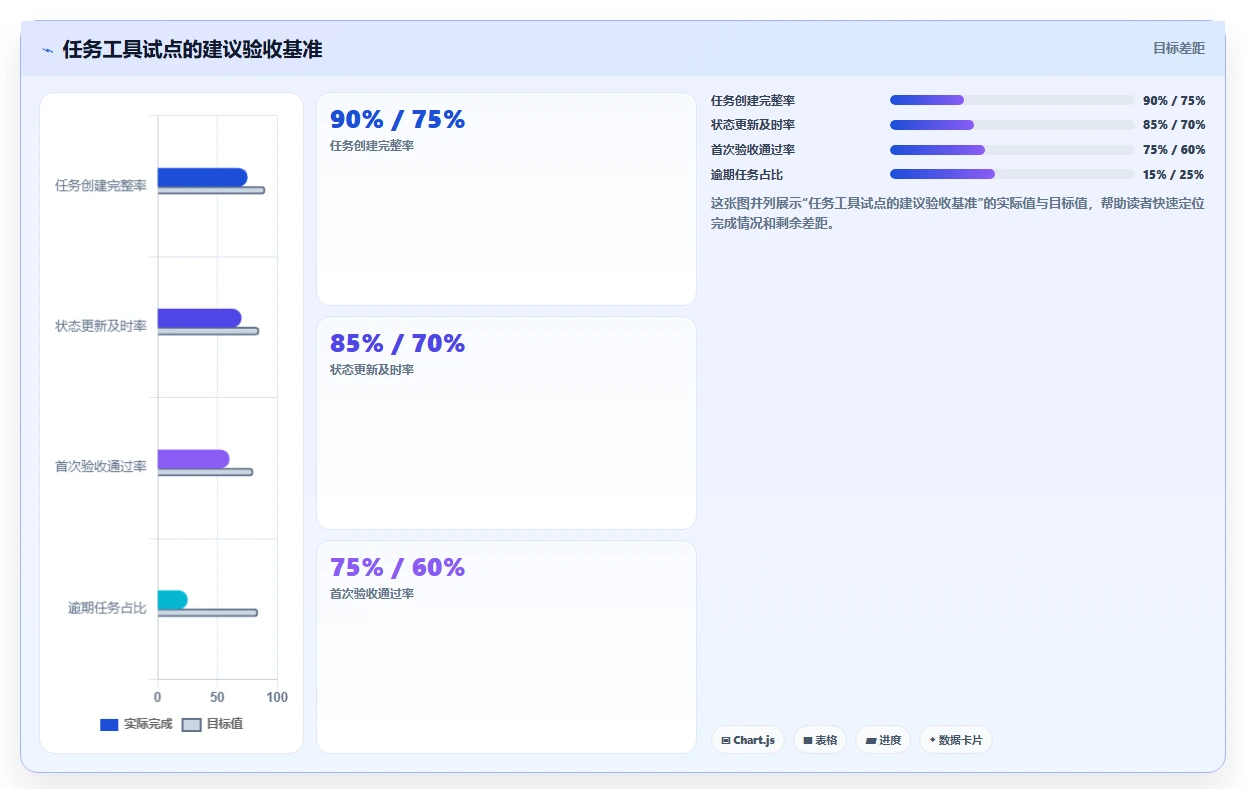The height and width of the screenshot is (789, 1246).
Task: Click the small 75% / 60% progress row value
Action: (1174, 150)
